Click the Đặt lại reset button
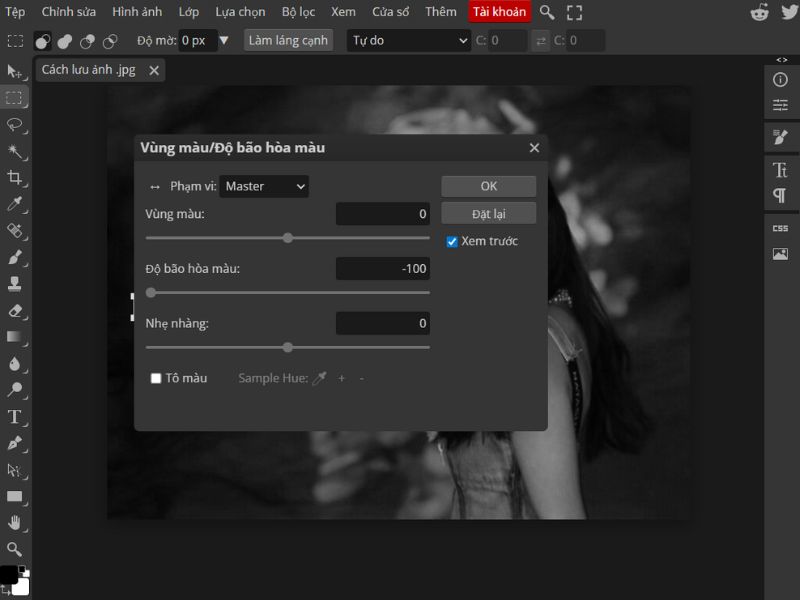Screen dimensions: 800x600 (488, 214)
